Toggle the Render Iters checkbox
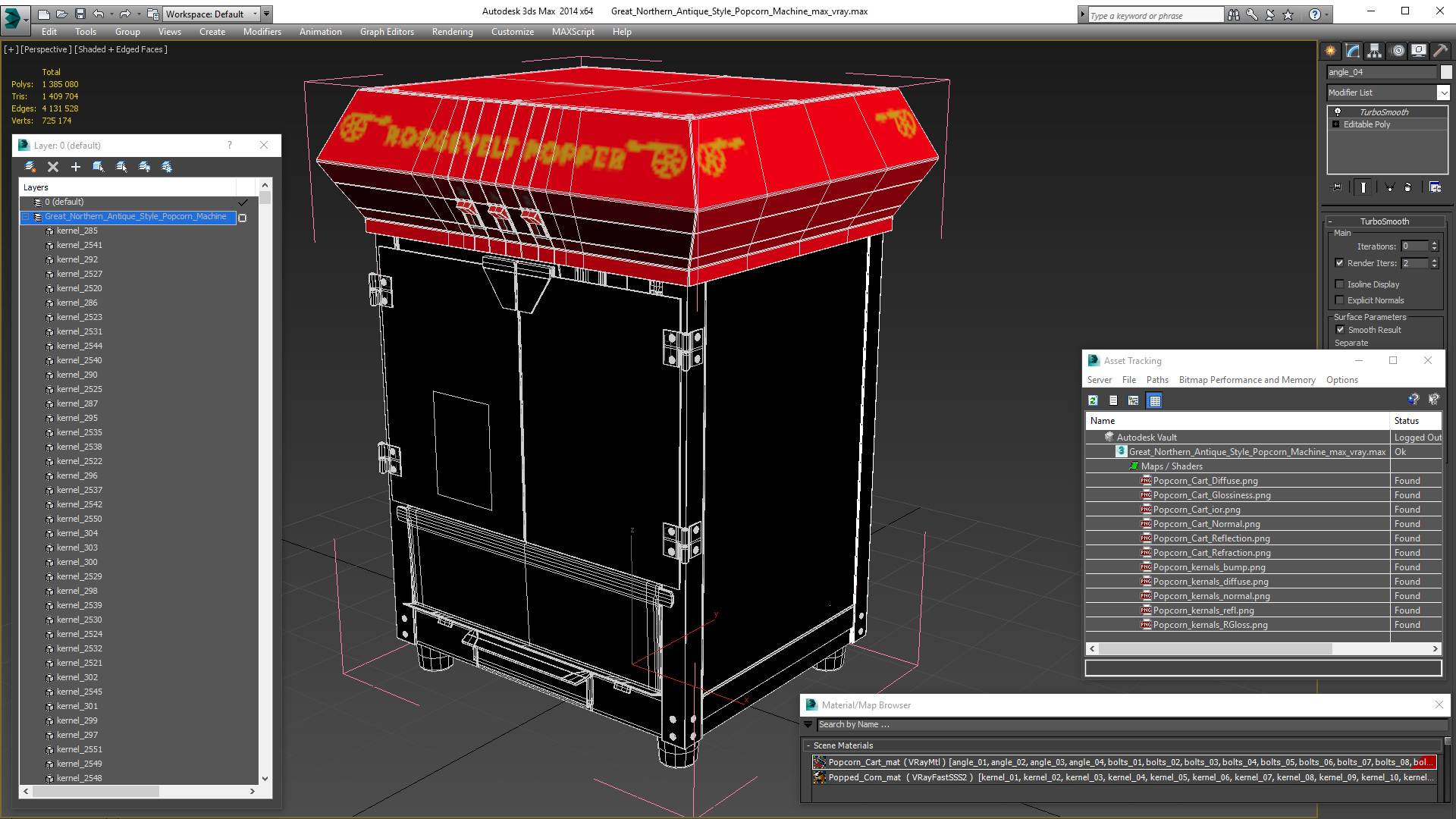Image resolution: width=1456 pixels, height=819 pixels. (x=1339, y=263)
